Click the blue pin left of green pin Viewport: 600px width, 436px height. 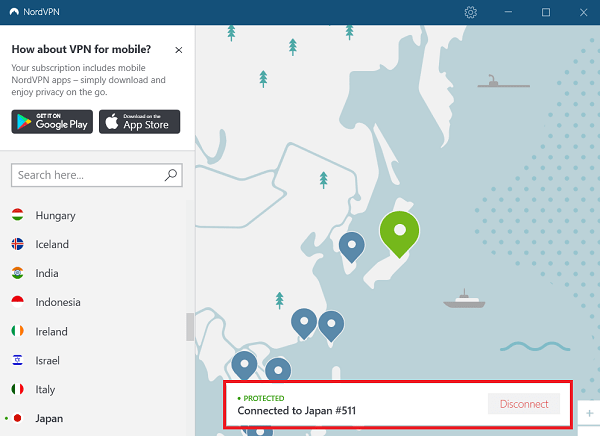(x=352, y=247)
